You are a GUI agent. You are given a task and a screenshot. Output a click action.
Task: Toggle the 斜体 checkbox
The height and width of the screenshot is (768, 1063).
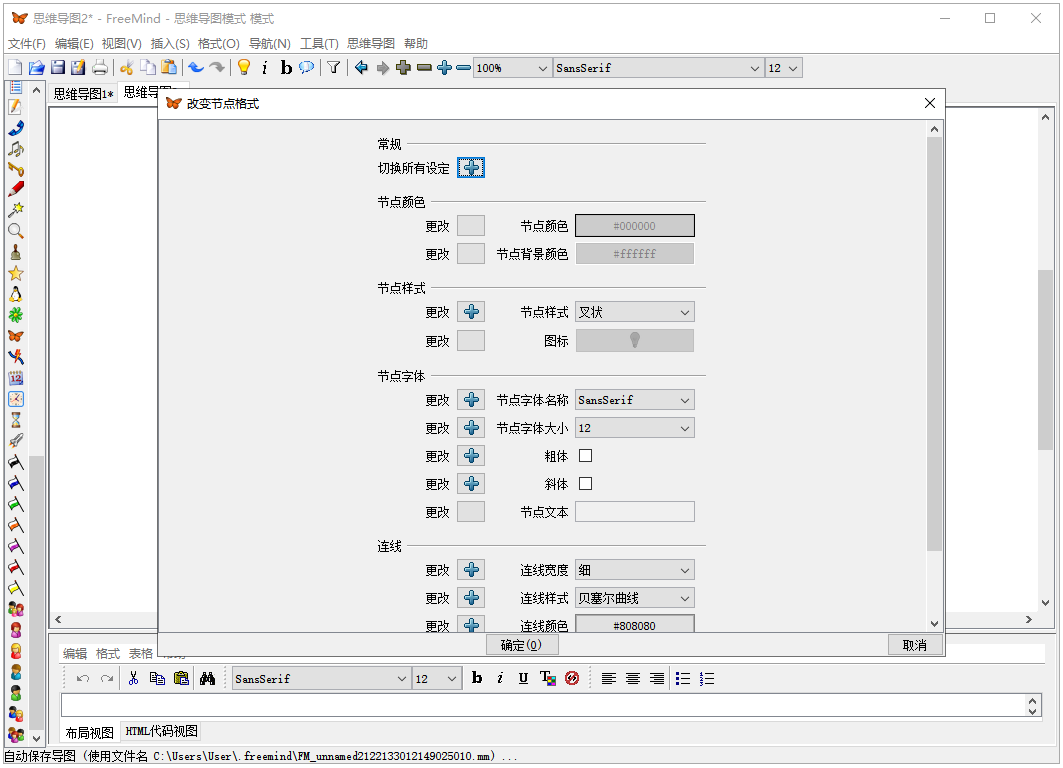(586, 484)
